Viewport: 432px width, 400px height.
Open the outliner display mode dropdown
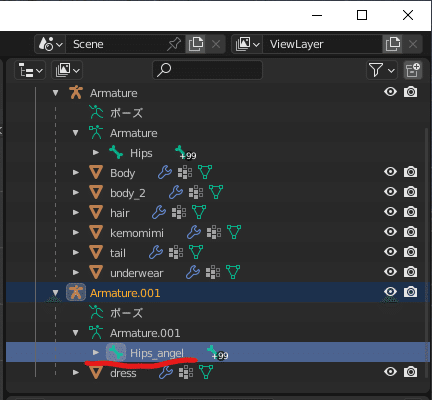coord(67,70)
